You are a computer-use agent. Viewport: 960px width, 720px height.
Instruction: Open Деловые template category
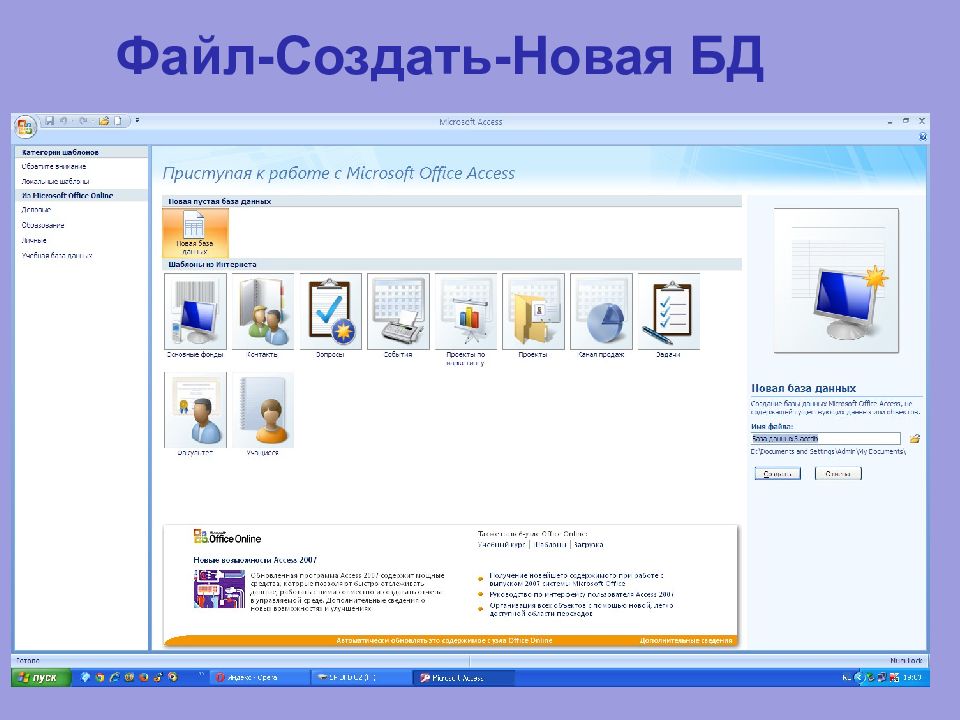(36, 210)
